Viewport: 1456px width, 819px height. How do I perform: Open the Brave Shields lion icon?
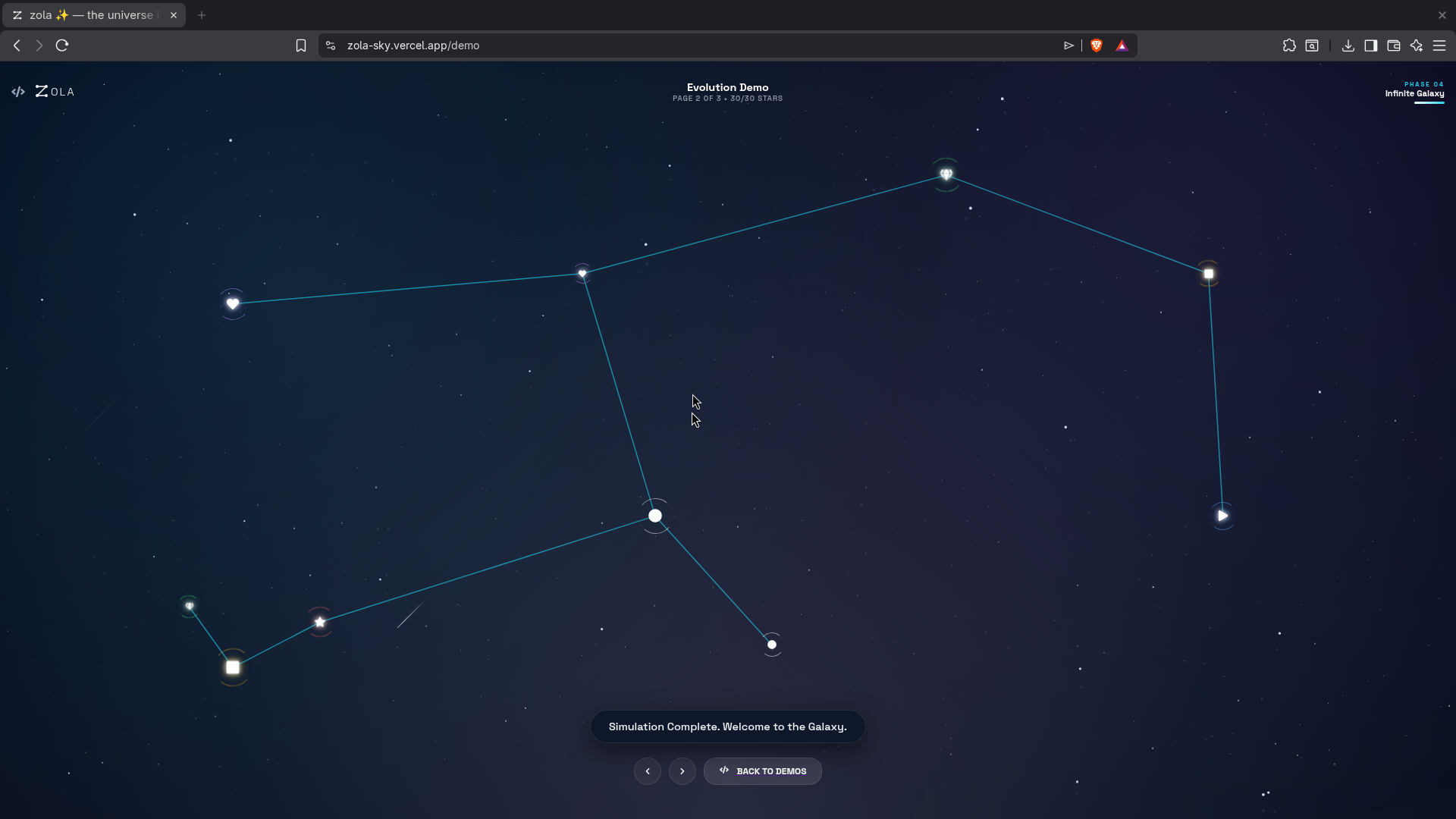[x=1096, y=45]
